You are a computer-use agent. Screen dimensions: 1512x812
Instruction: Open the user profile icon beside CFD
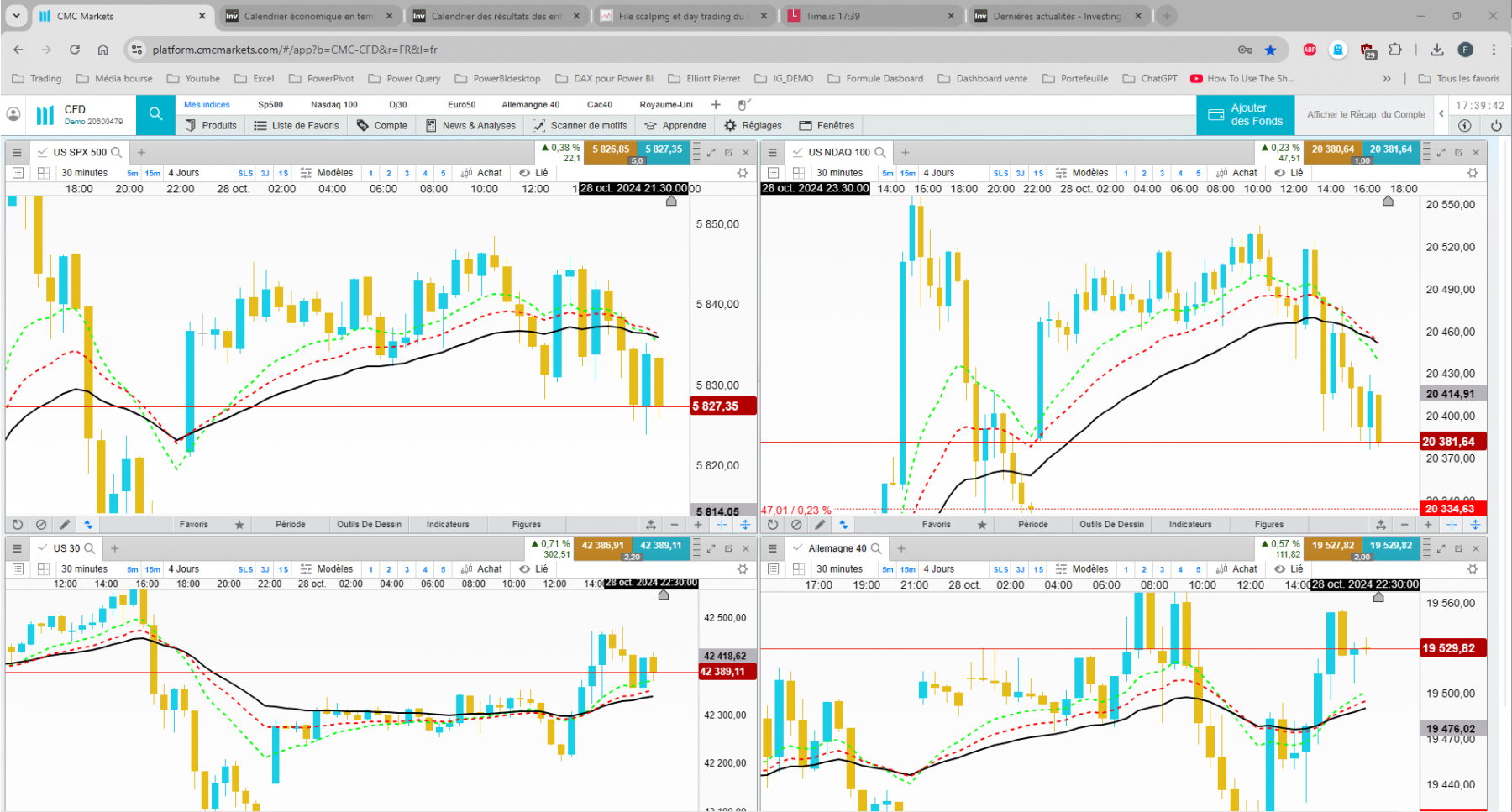pos(13,114)
